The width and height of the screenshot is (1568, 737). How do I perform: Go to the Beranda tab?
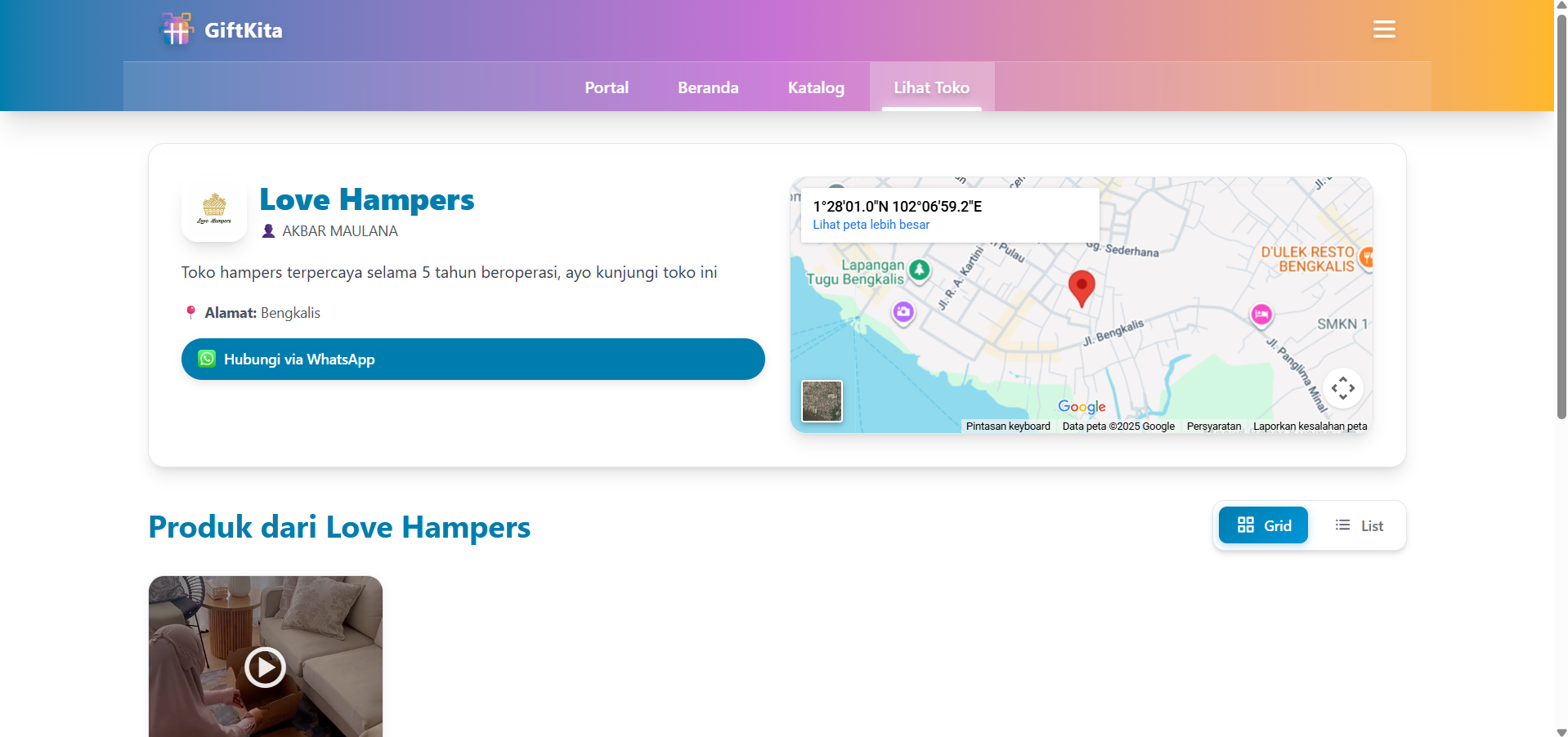(x=708, y=87)
